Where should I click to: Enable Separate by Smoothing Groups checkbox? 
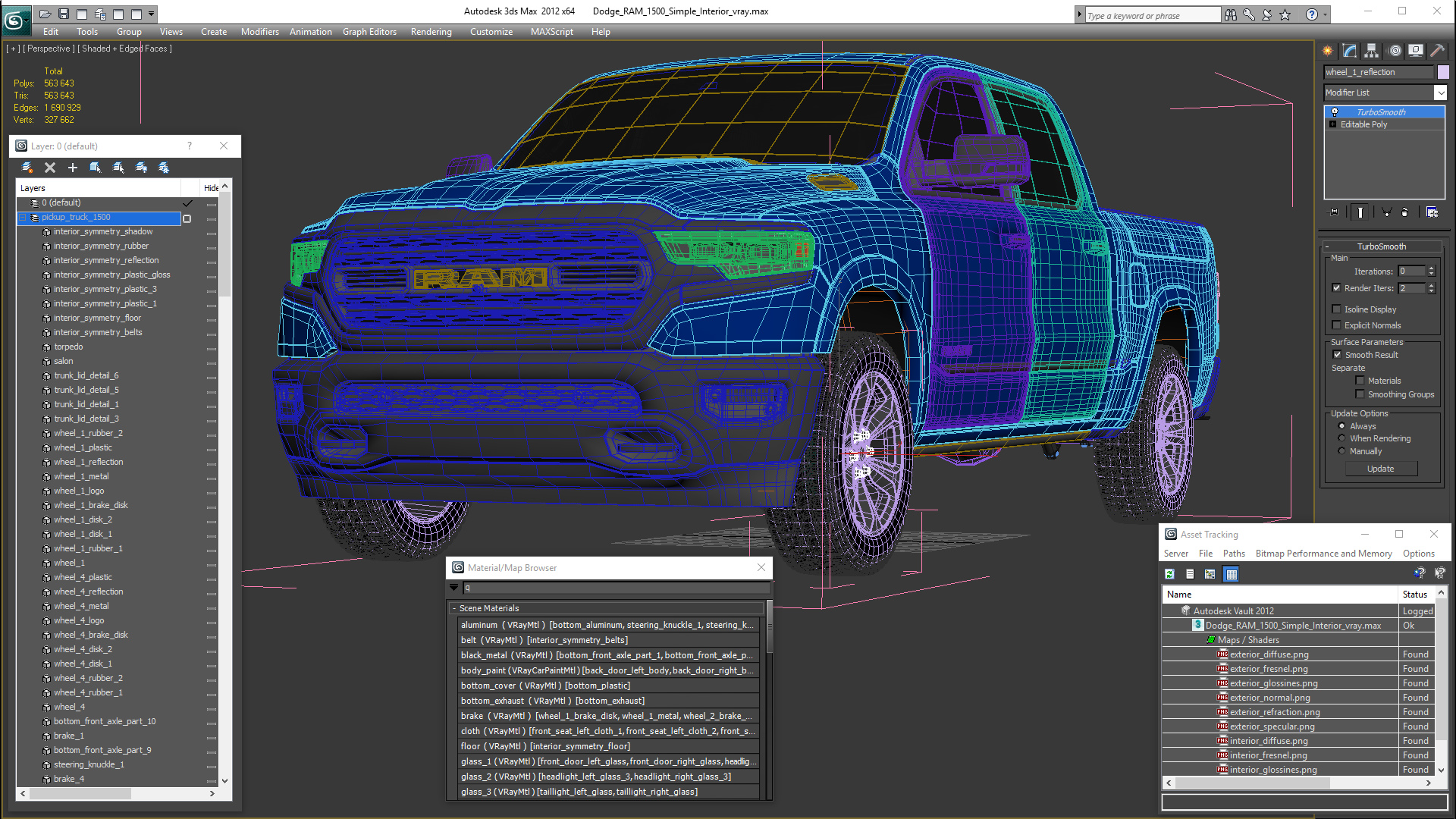point(1360,394)
